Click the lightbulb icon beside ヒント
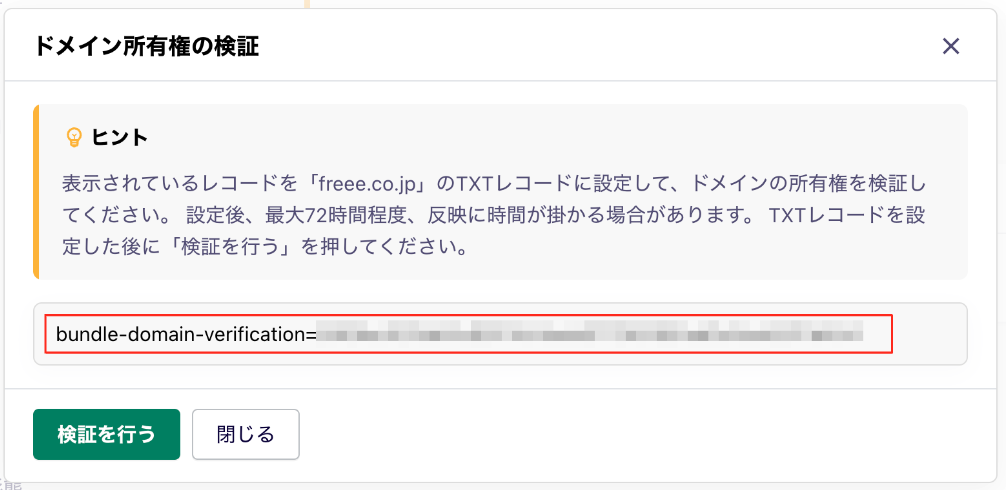This screenshot has width=1006, height=490. (x=75, y=137)
